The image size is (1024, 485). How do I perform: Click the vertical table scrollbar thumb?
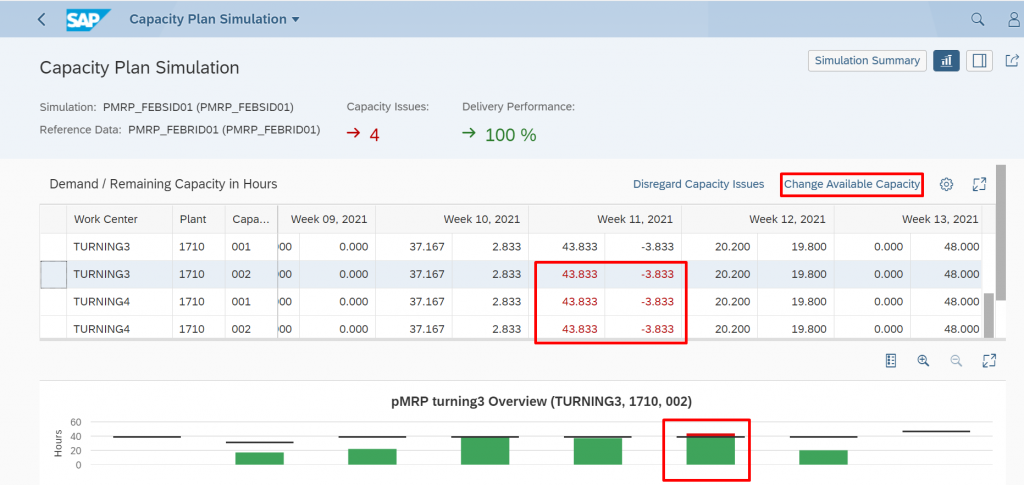click(x=989, y=315)
